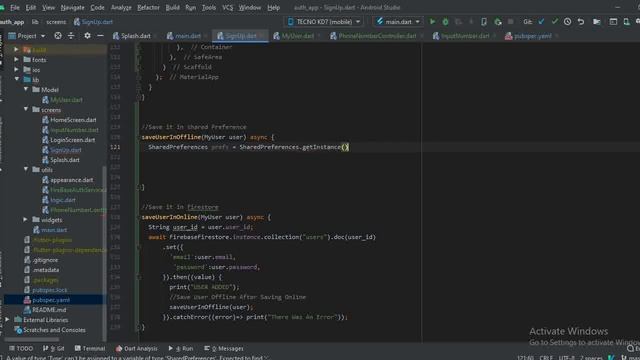This screenshot has height=360, width=640.
Task: Switch to PhoneNumberController.dart tab
Action: tap(373, 36)
